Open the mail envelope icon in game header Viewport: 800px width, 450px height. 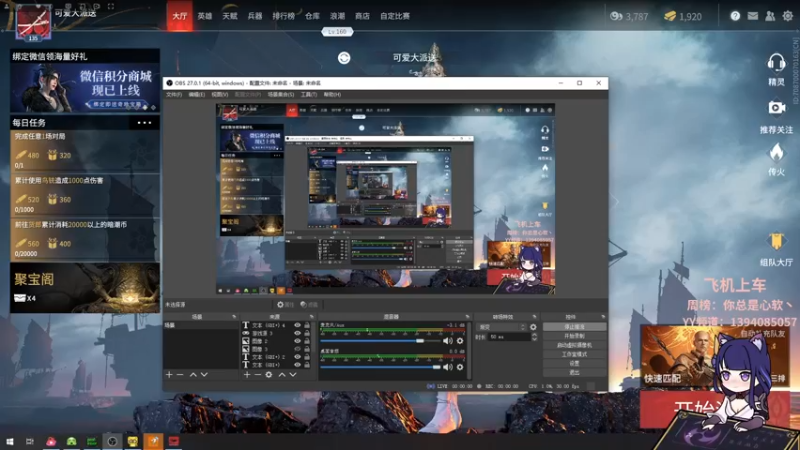(x=753, y=16)
